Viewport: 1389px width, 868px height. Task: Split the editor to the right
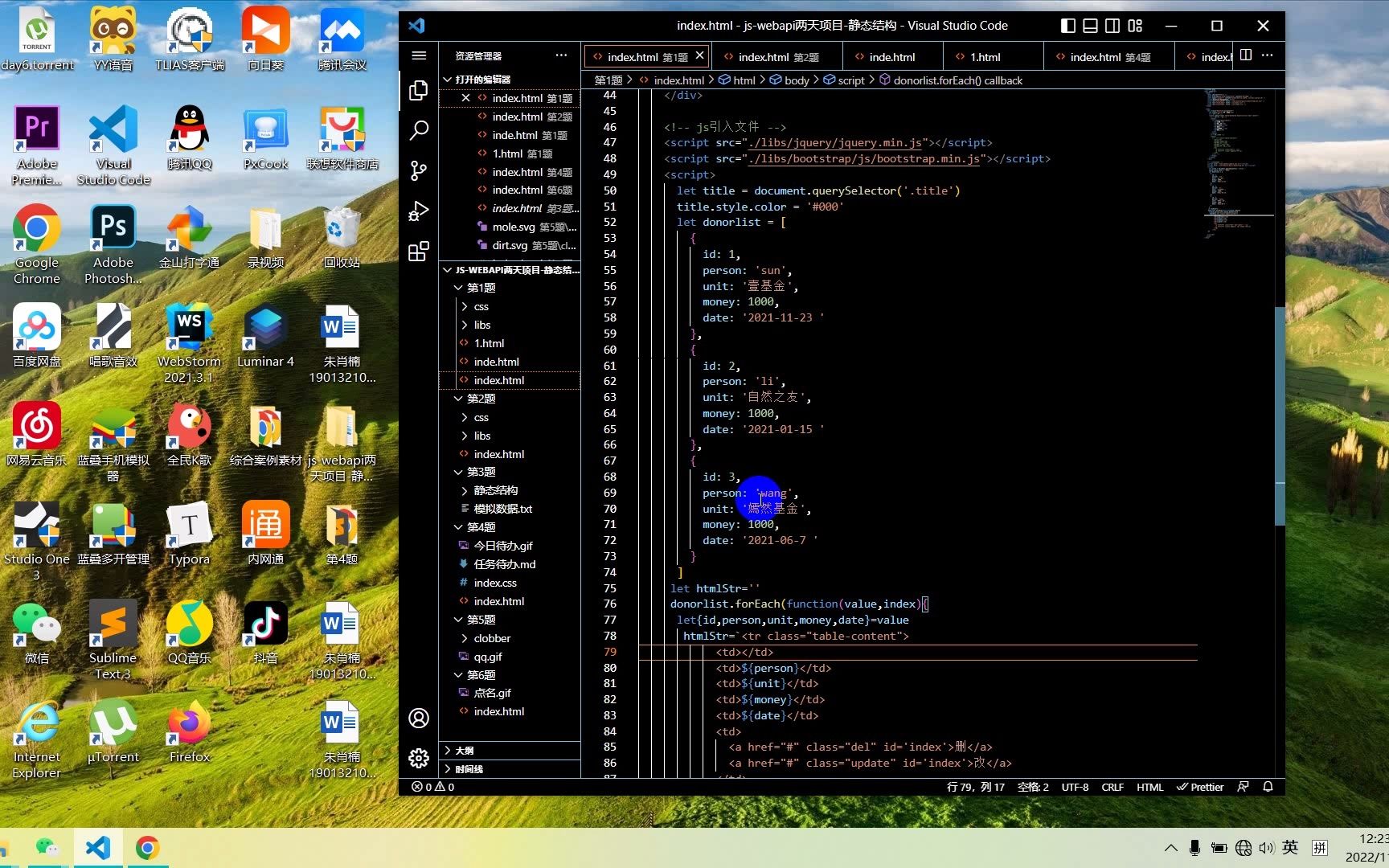pos(1246,55)
